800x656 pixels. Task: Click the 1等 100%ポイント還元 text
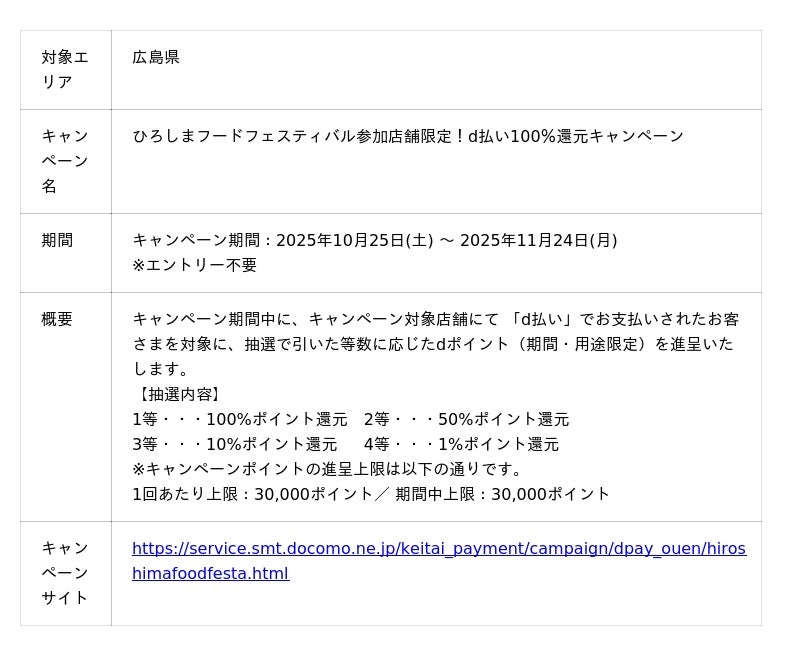point(240,419)
